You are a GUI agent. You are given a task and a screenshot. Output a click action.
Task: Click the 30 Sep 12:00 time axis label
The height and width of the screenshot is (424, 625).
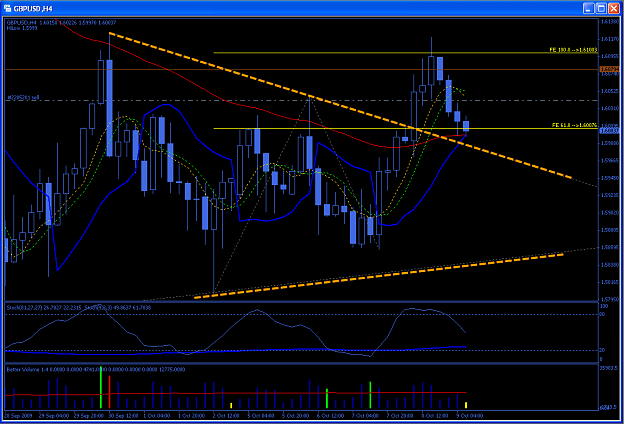122,415
